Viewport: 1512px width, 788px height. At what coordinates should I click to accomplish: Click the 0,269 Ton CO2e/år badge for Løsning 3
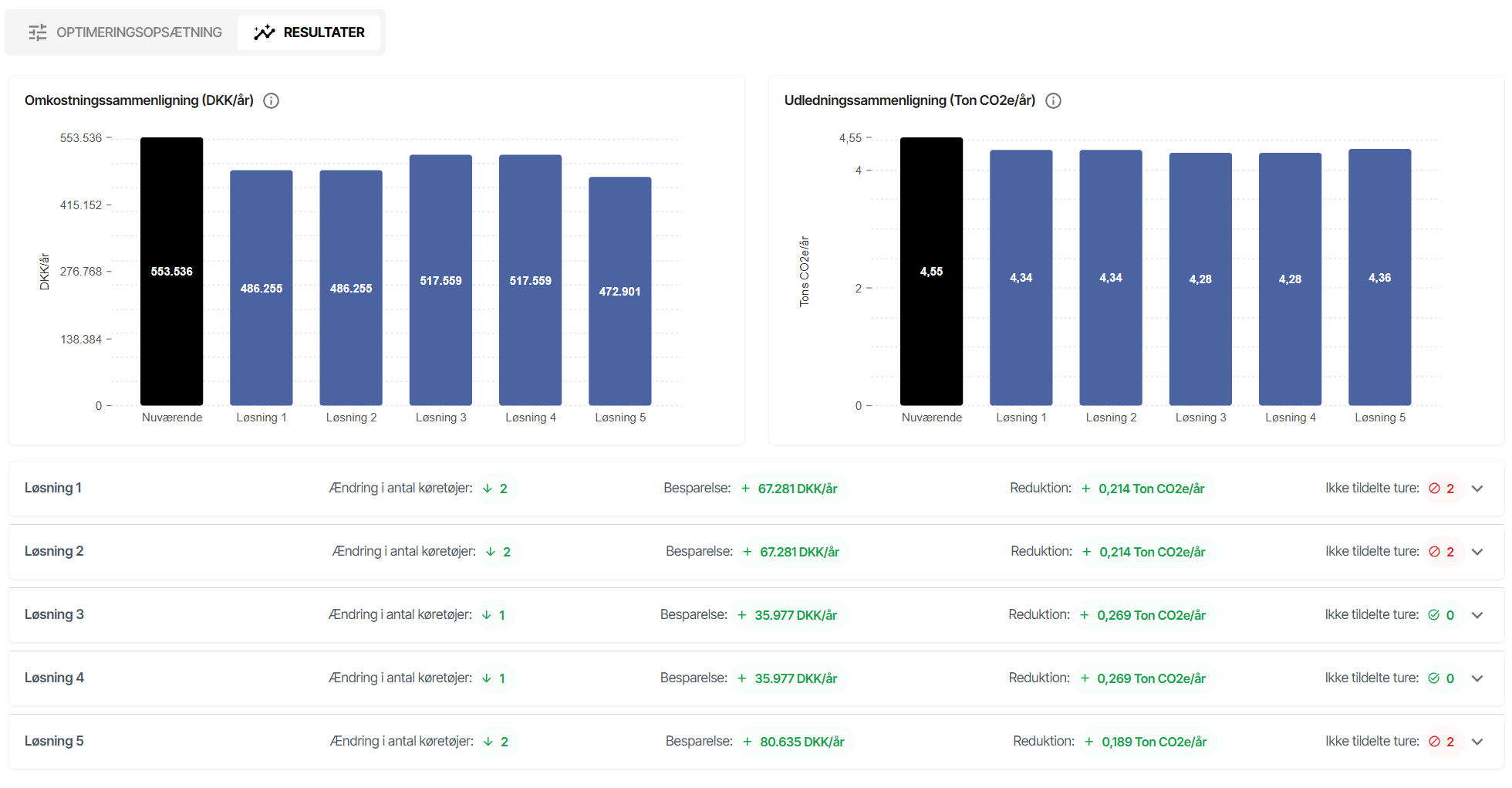(x=1143, y=615)
